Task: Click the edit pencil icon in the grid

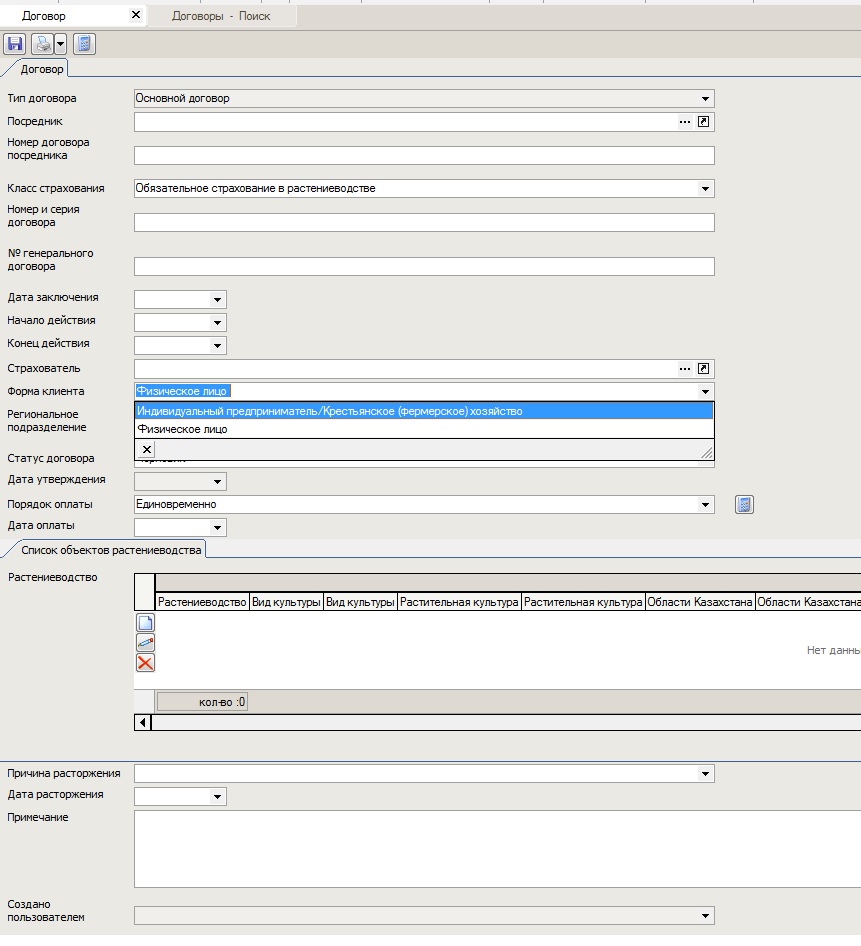Action: [x=145, y=643]
